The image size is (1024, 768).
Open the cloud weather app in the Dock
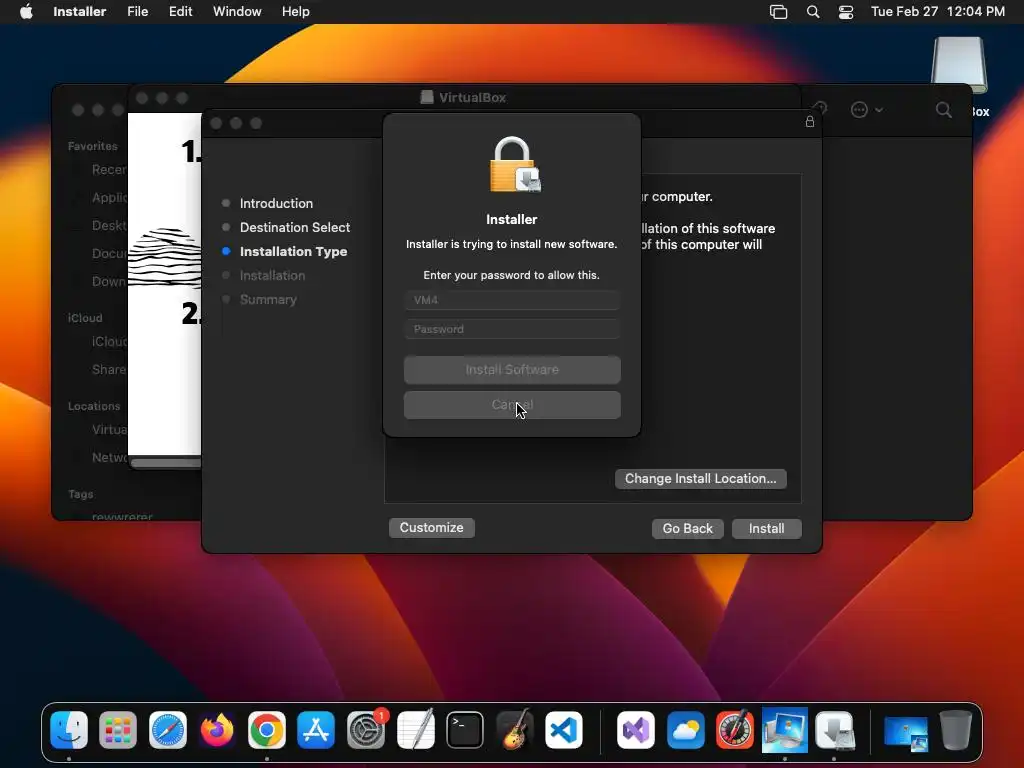[685, 729]
